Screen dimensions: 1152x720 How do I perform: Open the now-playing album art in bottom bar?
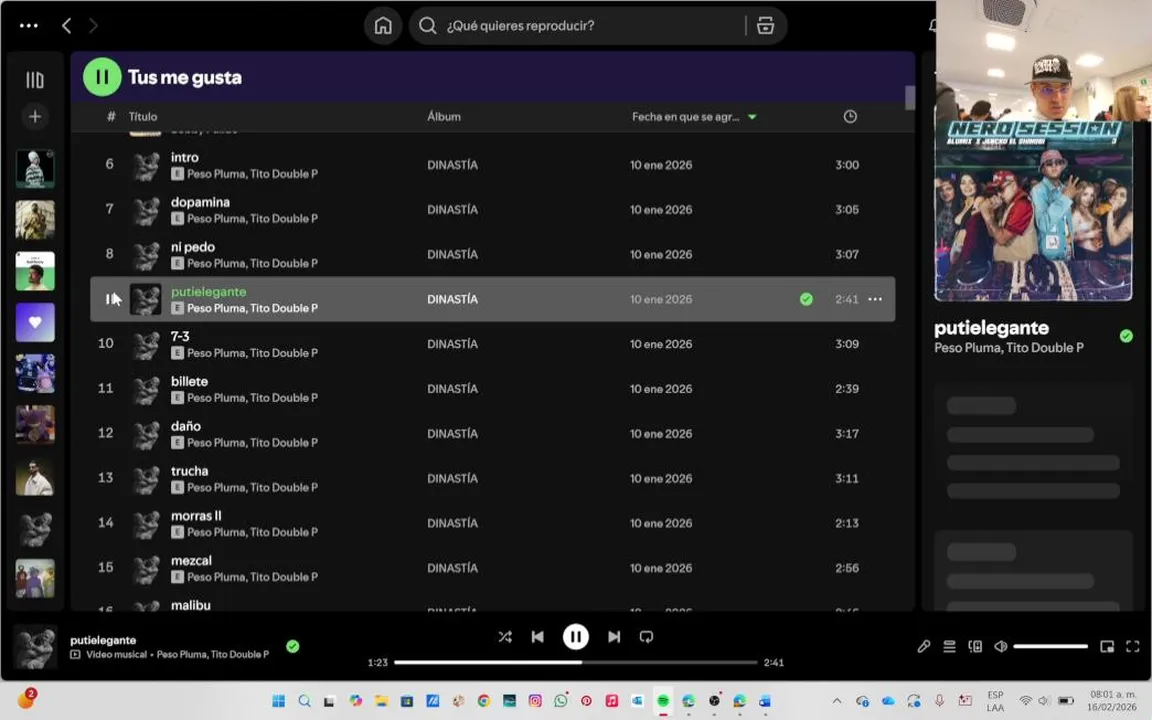tap(35, 647)
